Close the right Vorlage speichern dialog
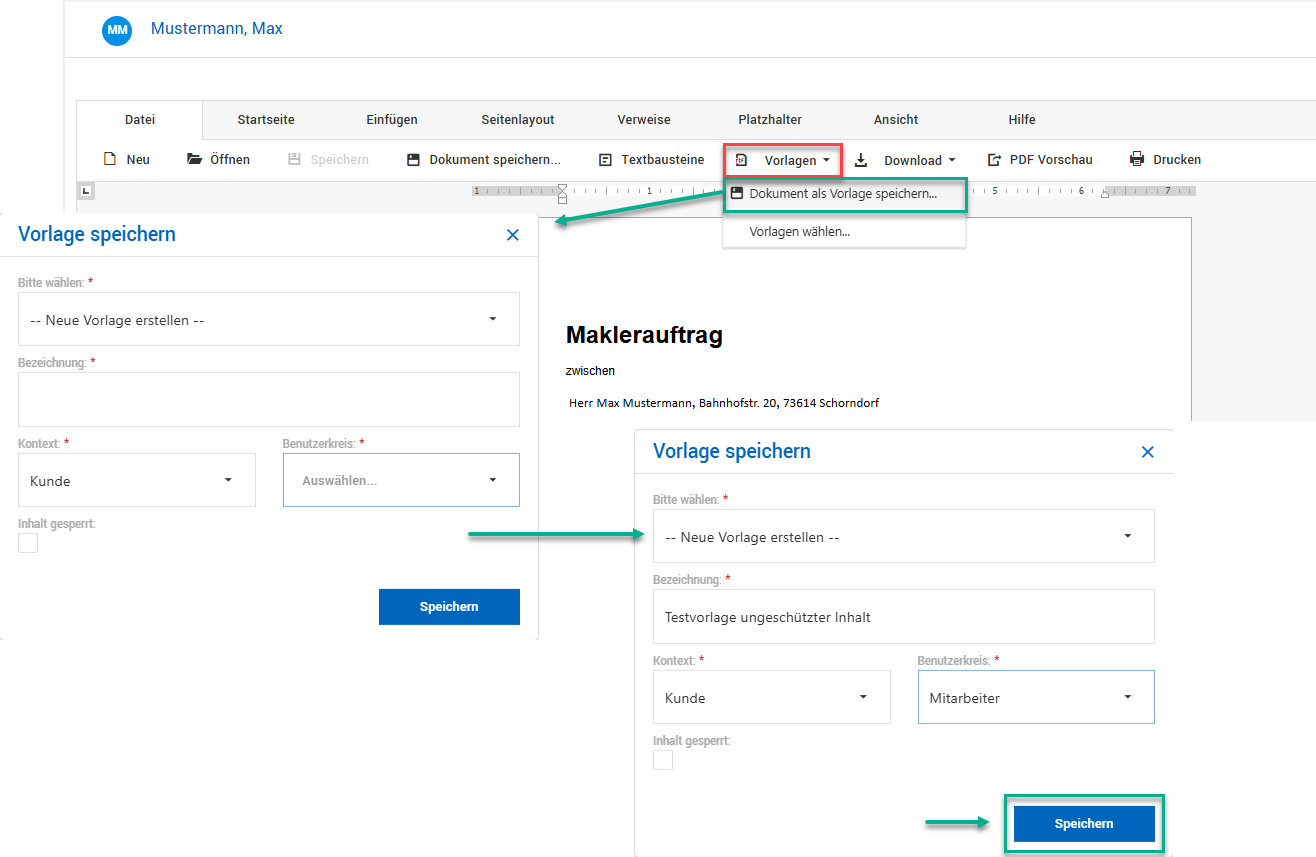The image size is (1316, 857). tap(1148, 452)
